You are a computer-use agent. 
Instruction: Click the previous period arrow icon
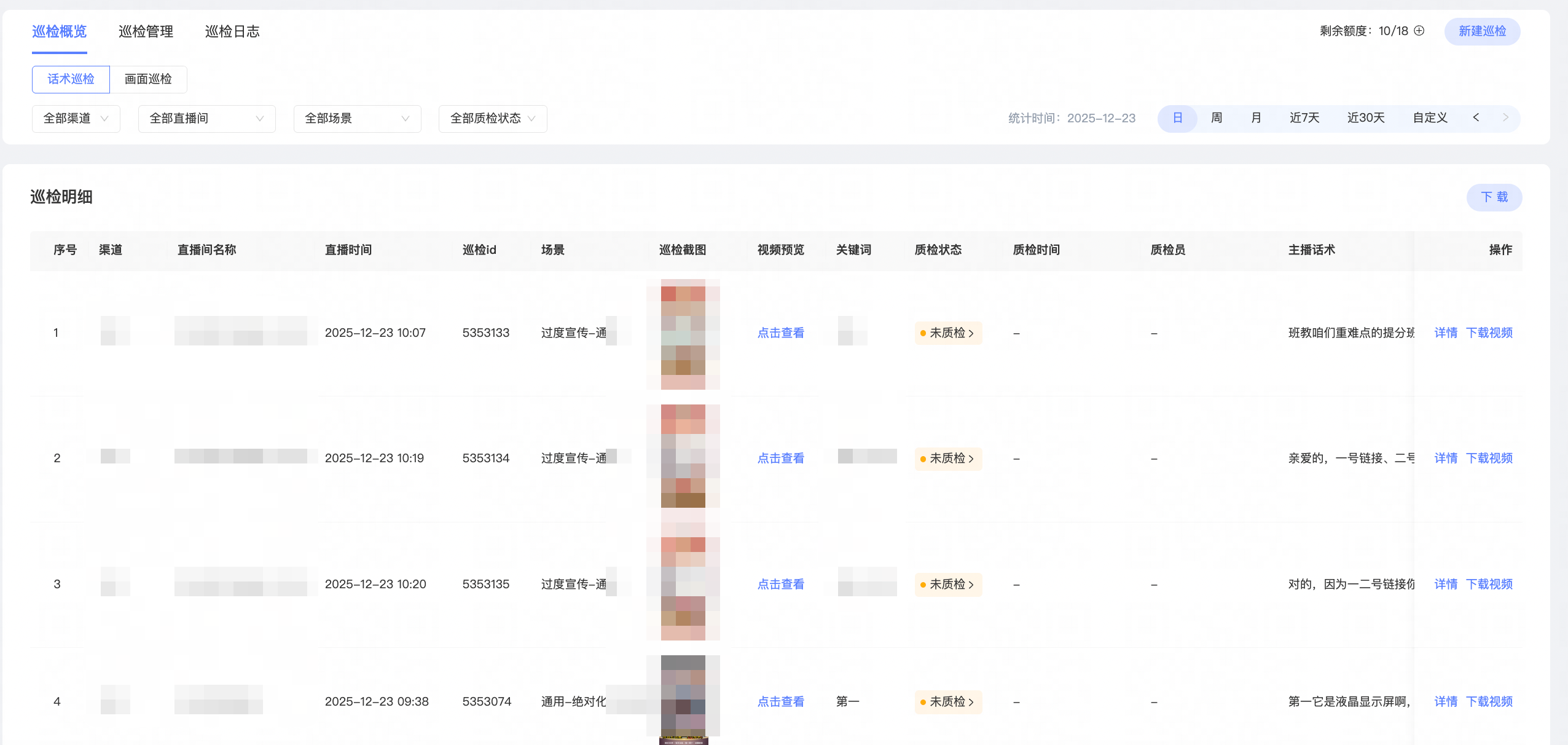pyautogui.click(x=1476, y=117)
